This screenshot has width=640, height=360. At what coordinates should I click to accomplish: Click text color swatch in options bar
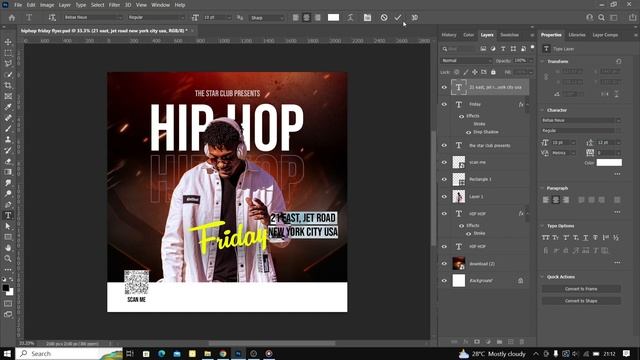(x=333, y=18)
